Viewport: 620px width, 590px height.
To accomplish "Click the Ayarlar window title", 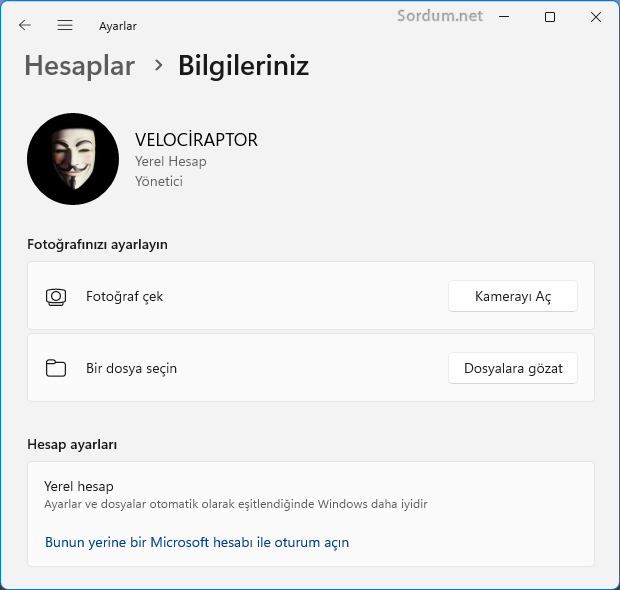I will pos(118,26).
